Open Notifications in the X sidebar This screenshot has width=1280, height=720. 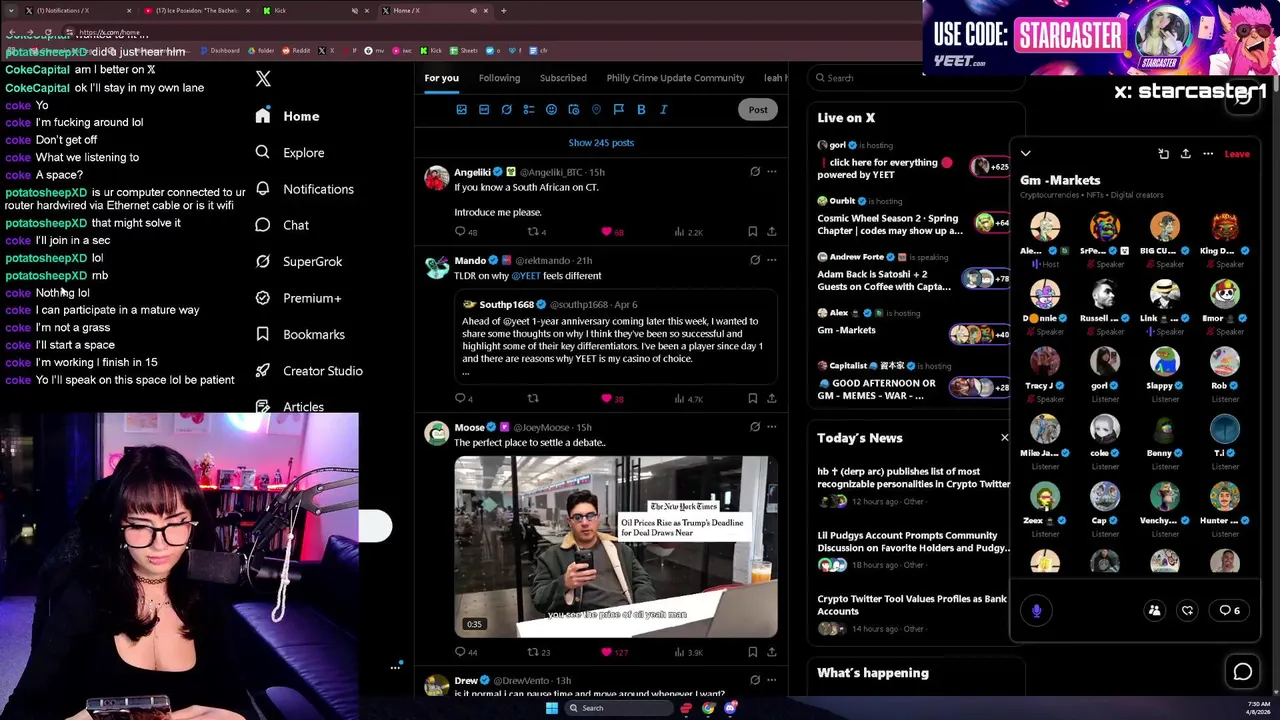click(304, 189)
